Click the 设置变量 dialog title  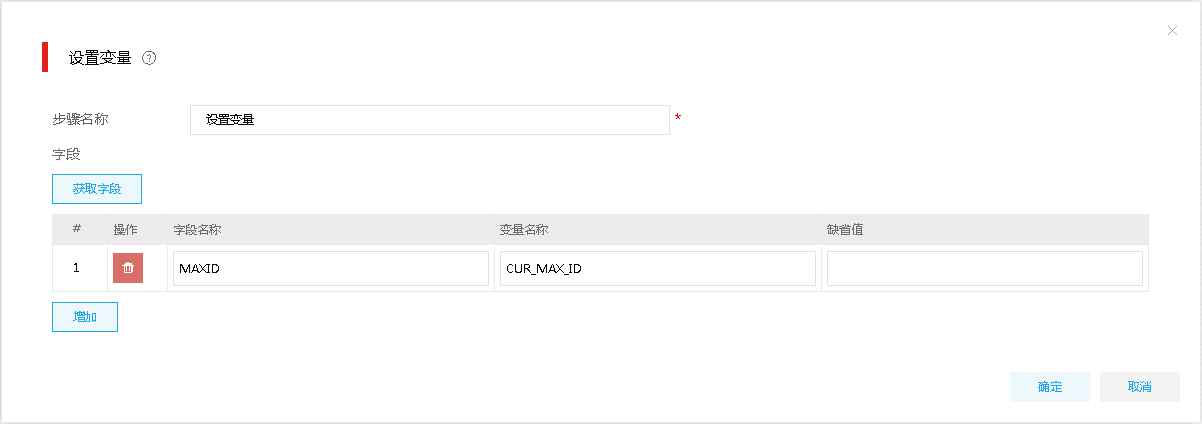pos(100,58)
